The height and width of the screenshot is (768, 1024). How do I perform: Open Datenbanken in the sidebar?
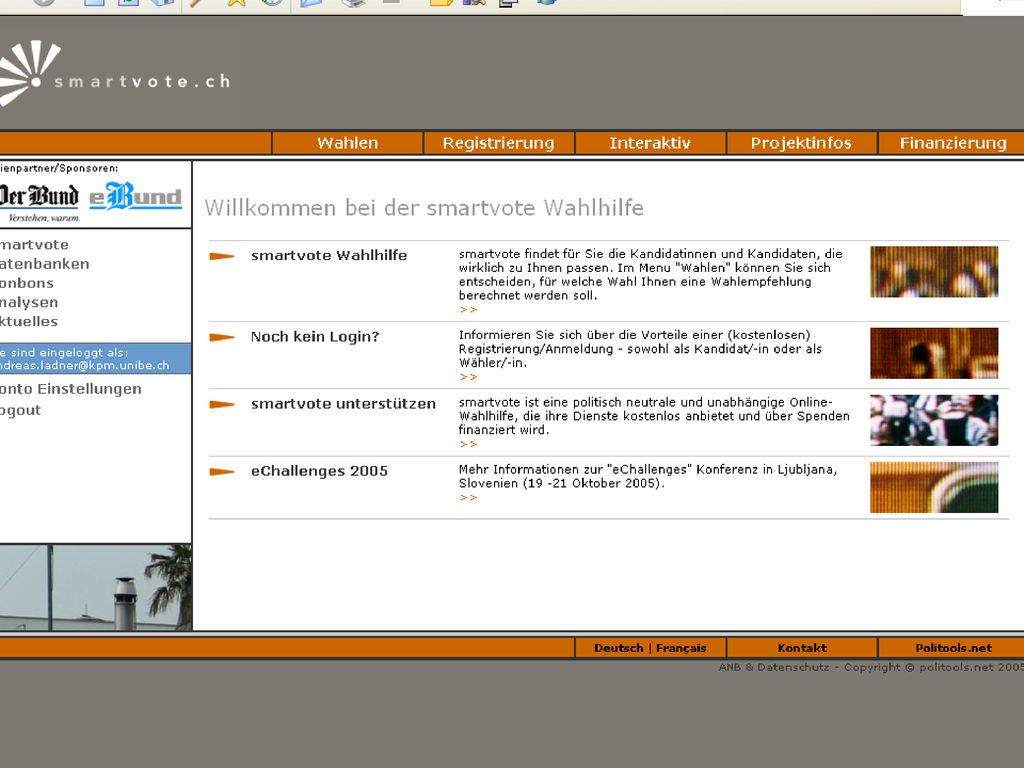pos(44,264)
